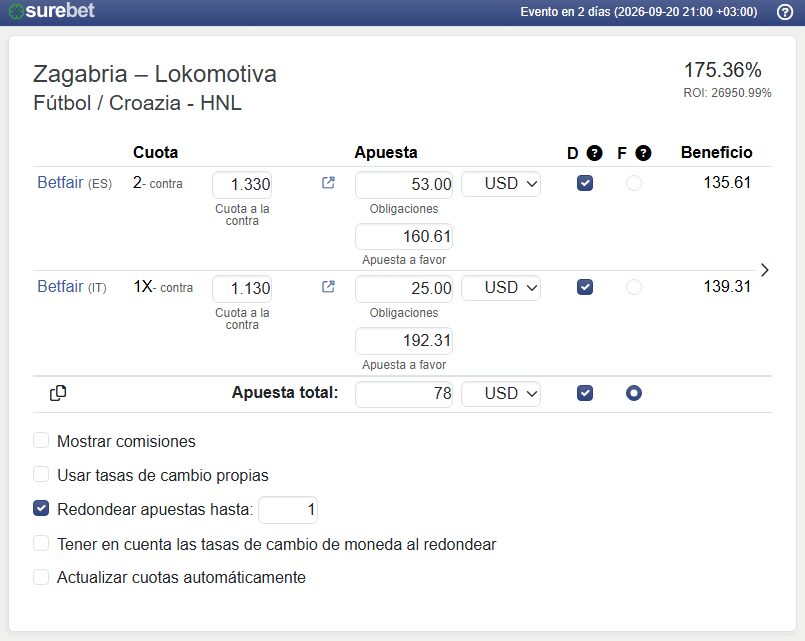The width and height of the screenshot is (805, 641).
Task: Uncheck D checkbox for Betfair (ES) row
Action: [585, 183]
